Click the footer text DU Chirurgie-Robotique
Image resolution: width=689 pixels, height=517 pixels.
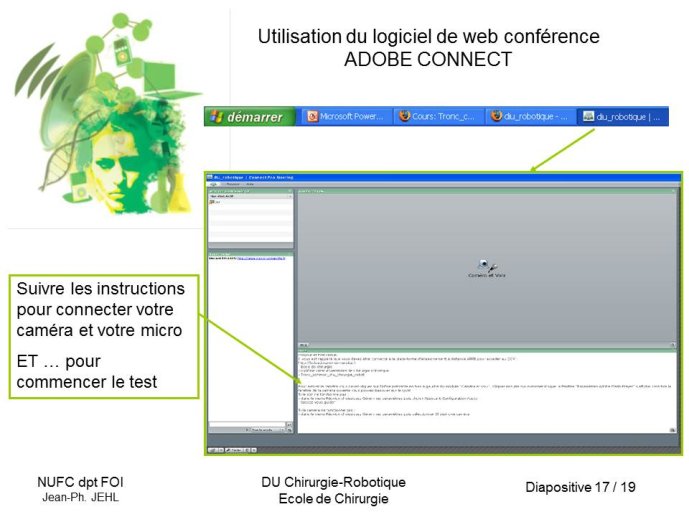tap(333, 482)
